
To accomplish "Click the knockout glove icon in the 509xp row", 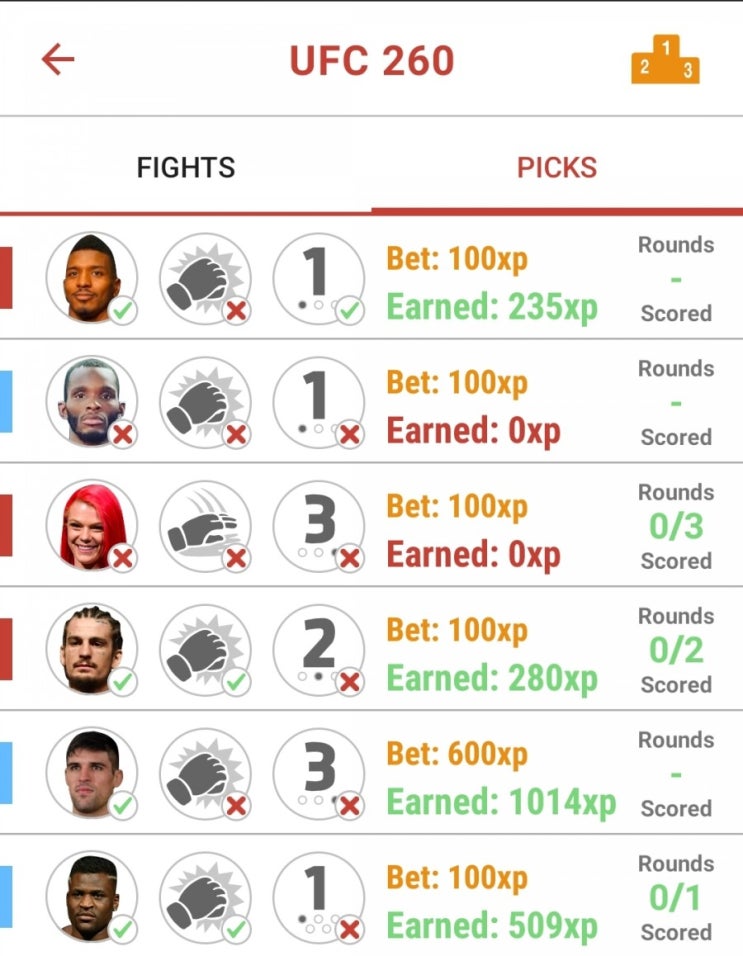I will 205,897.
